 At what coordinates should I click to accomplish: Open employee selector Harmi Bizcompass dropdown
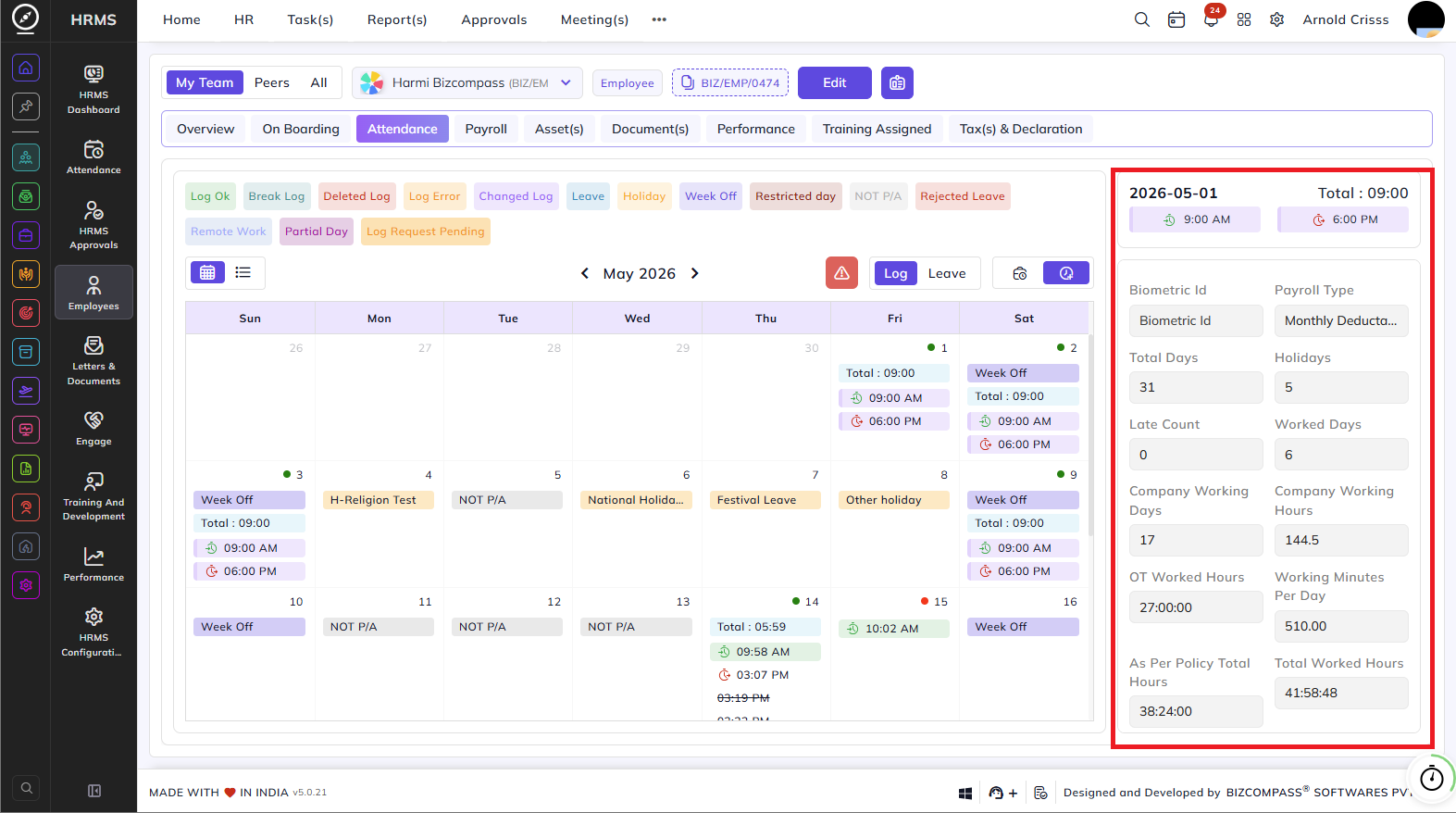pos(467,82)
